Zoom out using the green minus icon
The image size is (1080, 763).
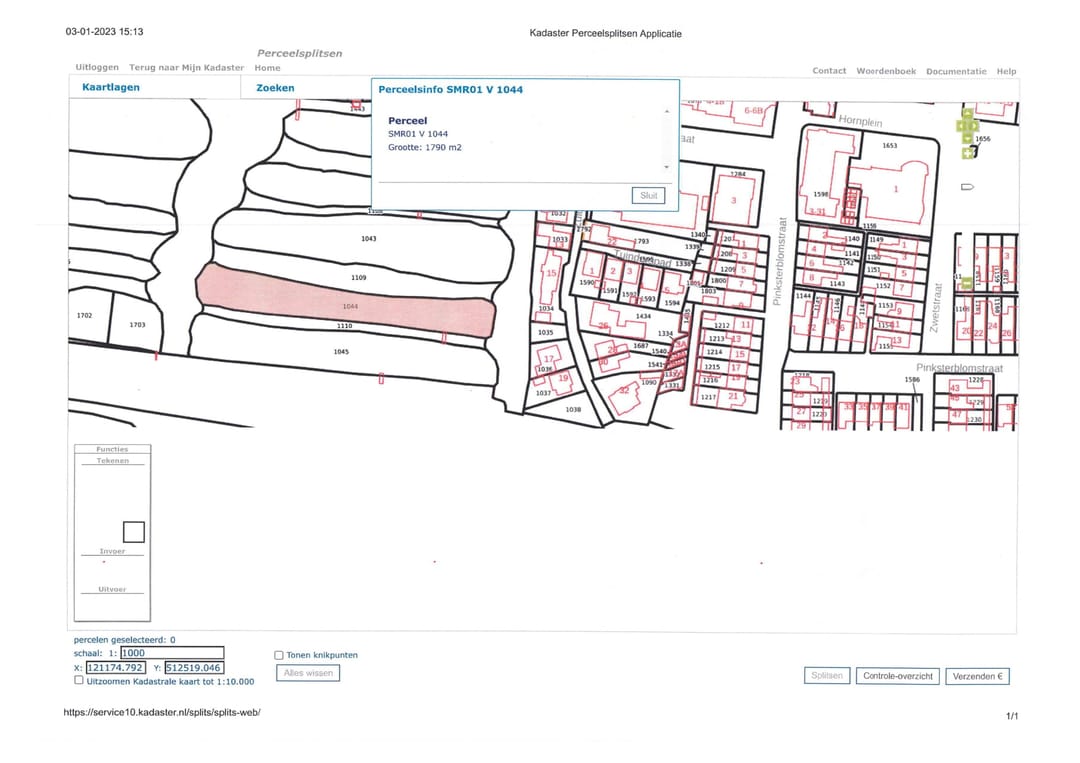coord(967,284)
